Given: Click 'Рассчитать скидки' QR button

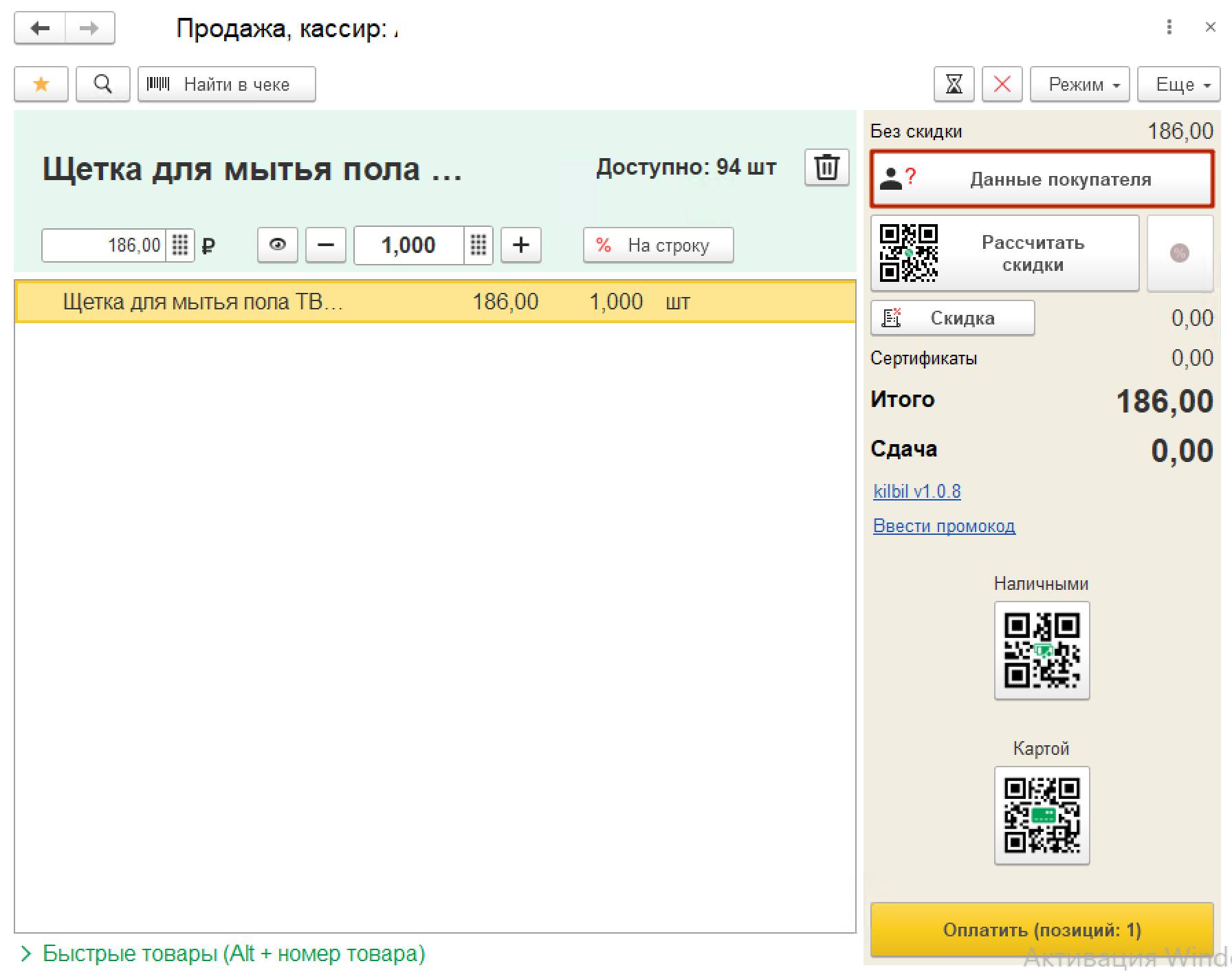Looking at the screenshot, I should pyautogui.click(x=1005, y=253).
